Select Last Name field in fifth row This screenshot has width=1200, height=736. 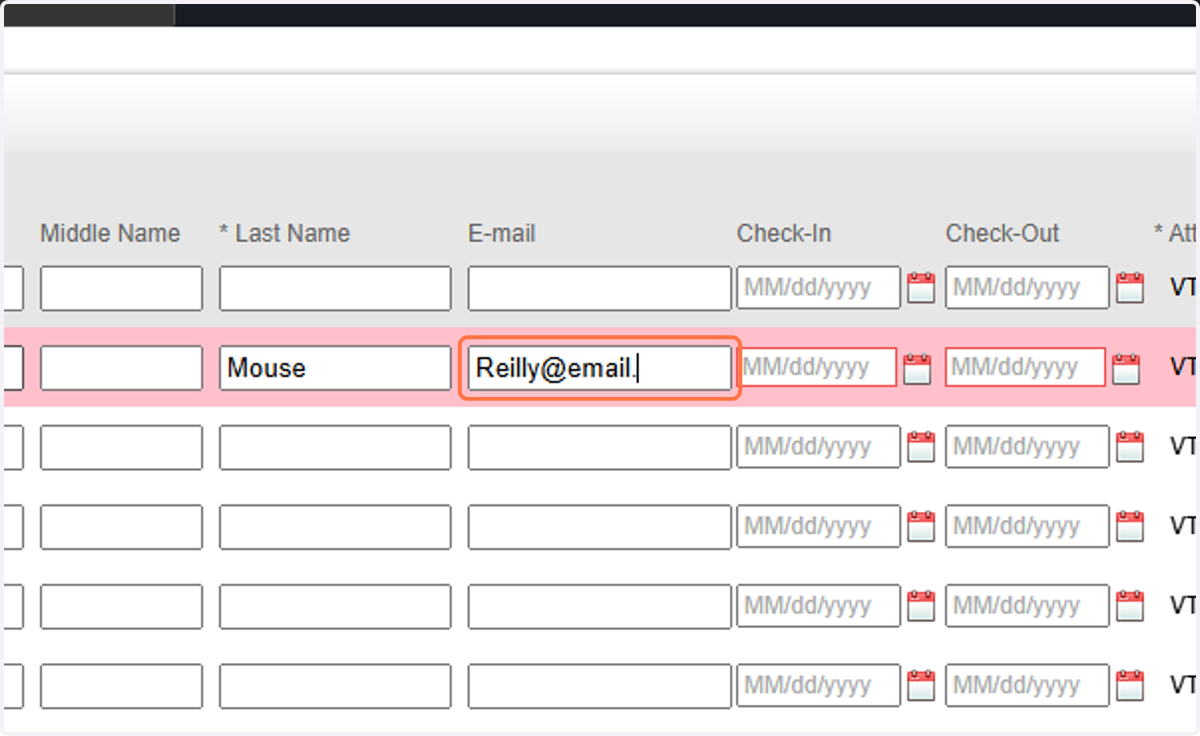coord(335,606)
